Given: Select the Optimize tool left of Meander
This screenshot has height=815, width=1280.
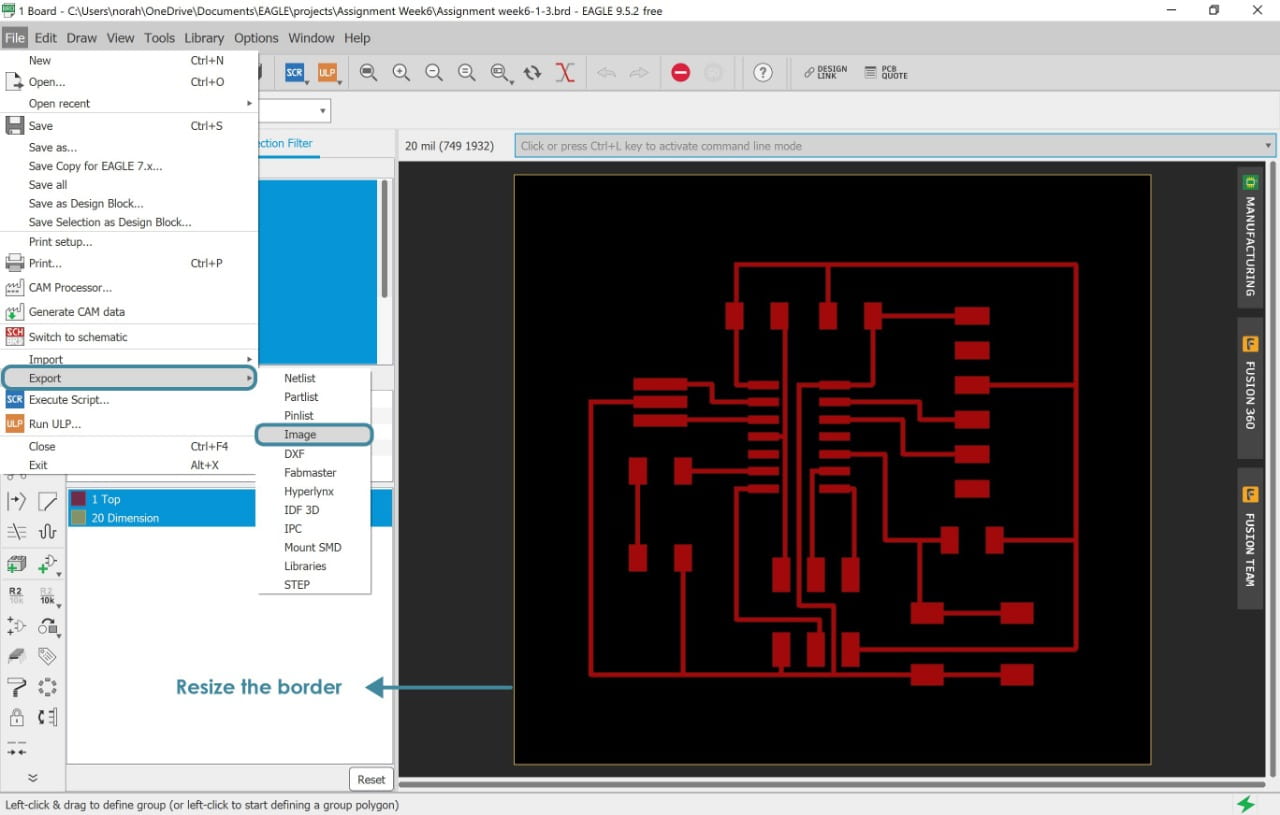Looking at the screenshot, I should [x=16, y=532].
